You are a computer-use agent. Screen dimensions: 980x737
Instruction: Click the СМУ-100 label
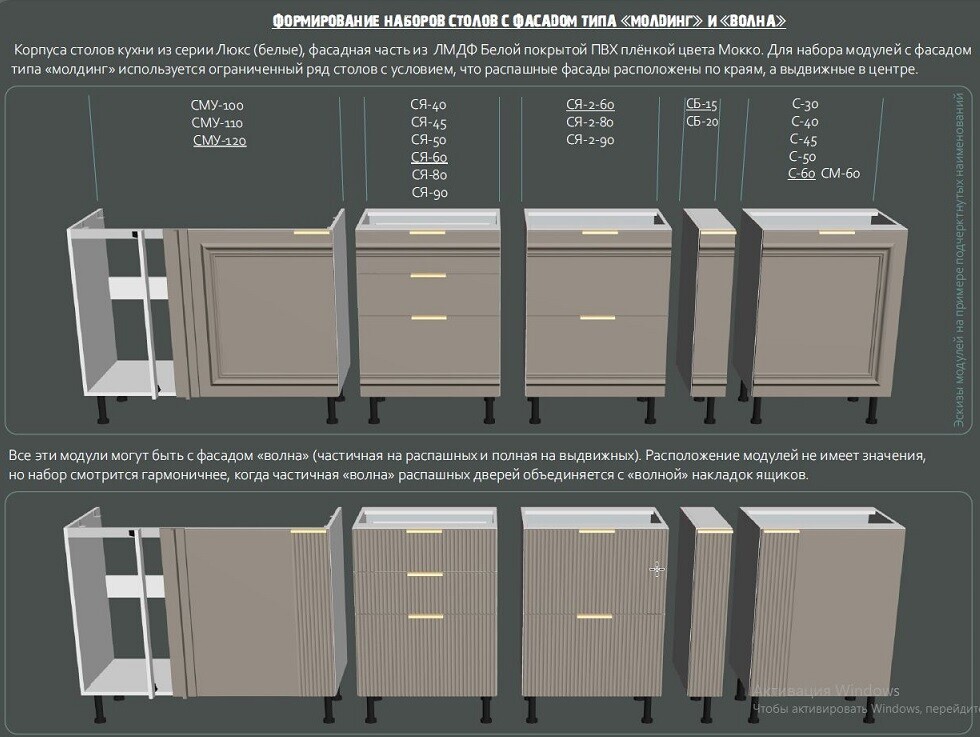pos(217,105)
